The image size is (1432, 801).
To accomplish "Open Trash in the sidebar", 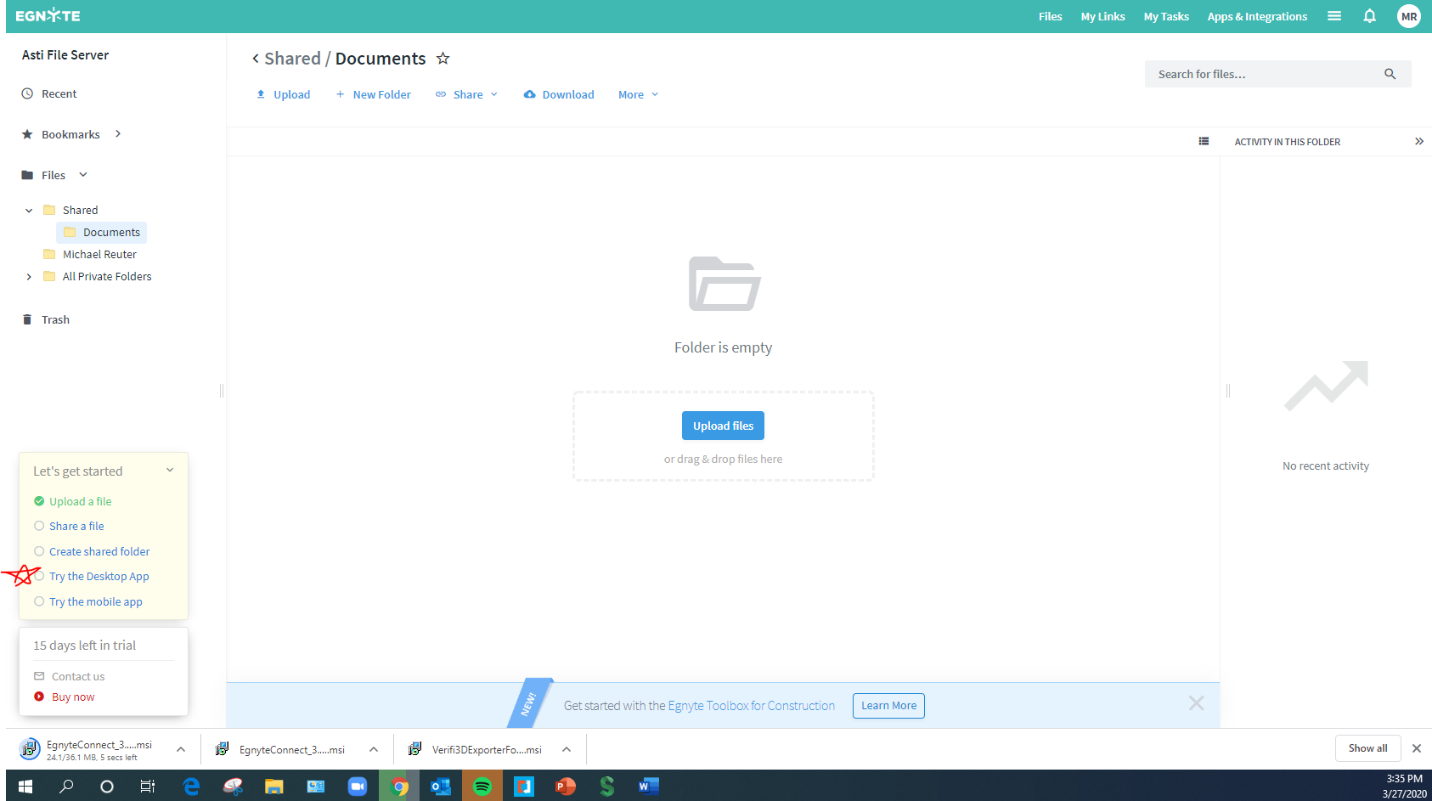I will (55, 320).
